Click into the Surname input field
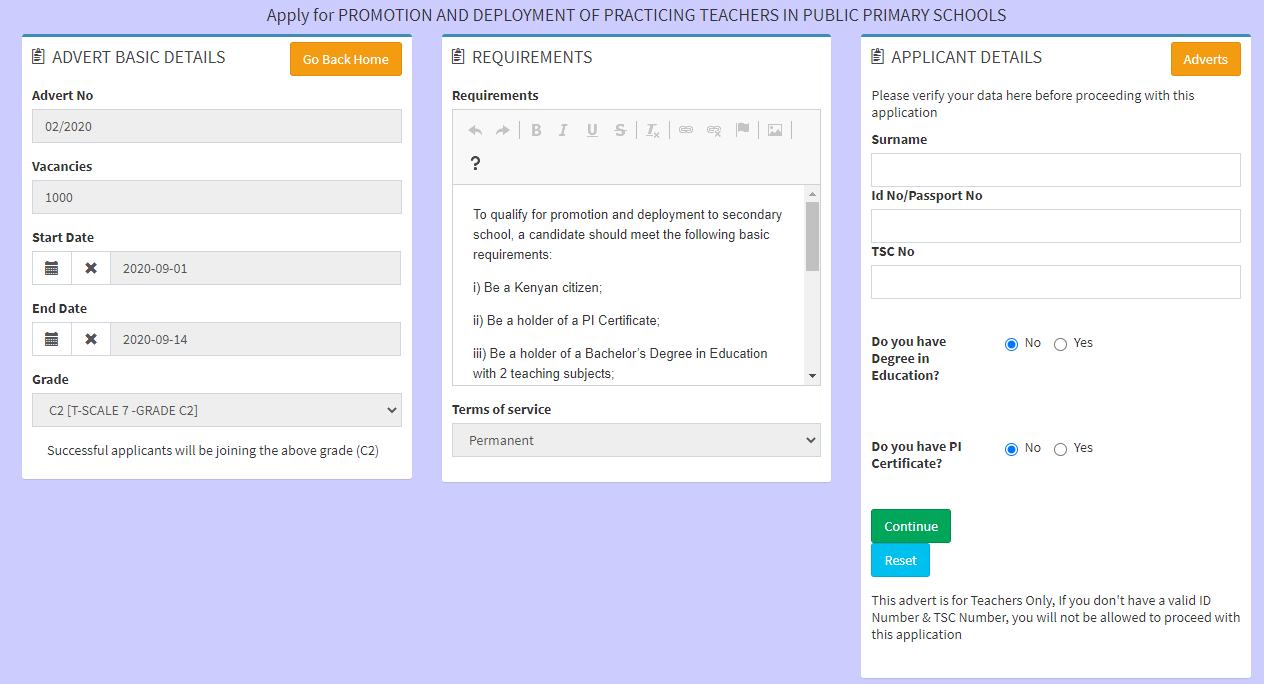 (x=1055, y=170)
